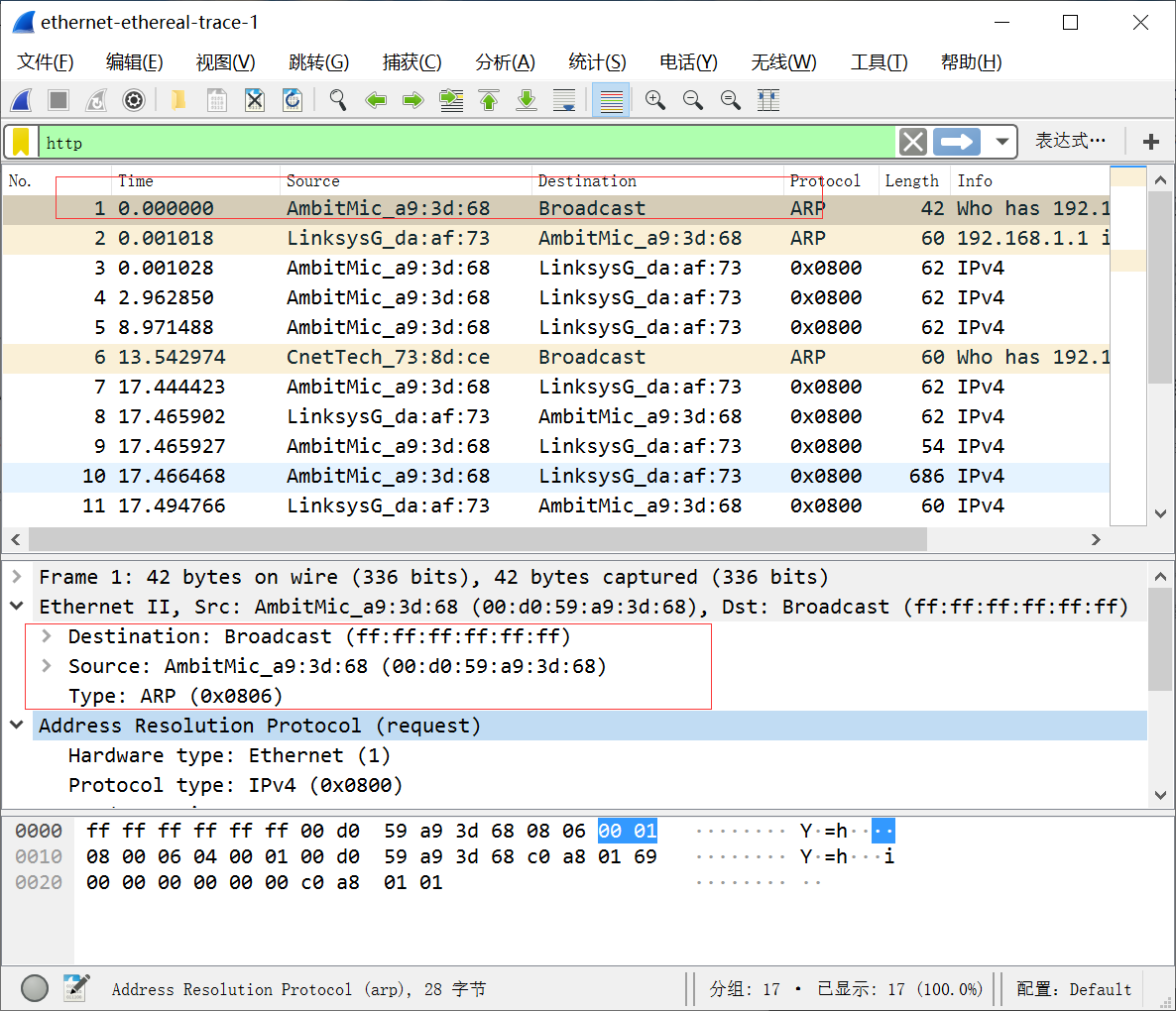This screenshot has width=1176, height=1011.
Task: Stop the capture with the square icon
Action: (59, 100)
